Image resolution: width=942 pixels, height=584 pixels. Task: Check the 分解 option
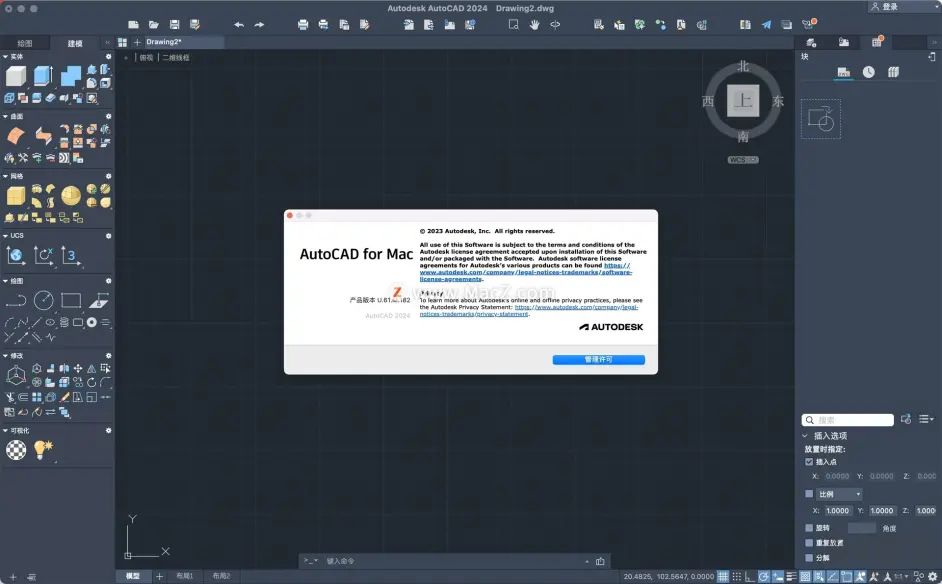pos(809,557)
